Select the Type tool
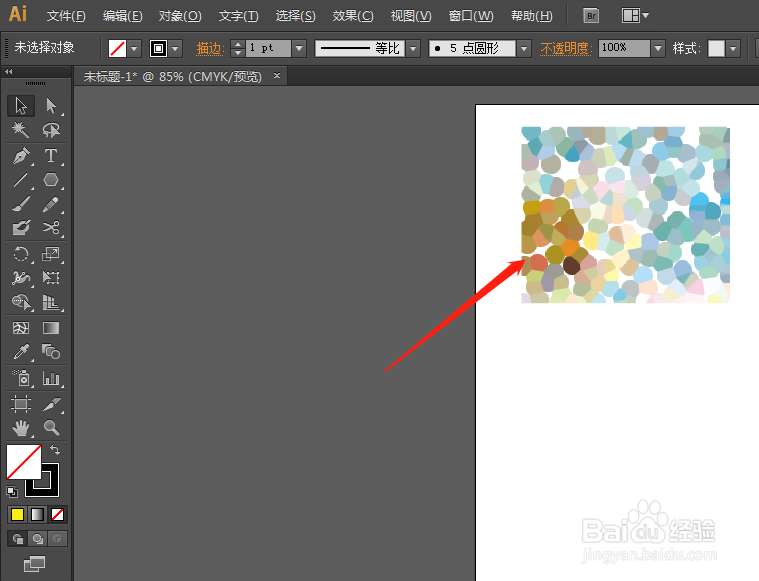This screenshot has width=759, height=581. (51, 156)
